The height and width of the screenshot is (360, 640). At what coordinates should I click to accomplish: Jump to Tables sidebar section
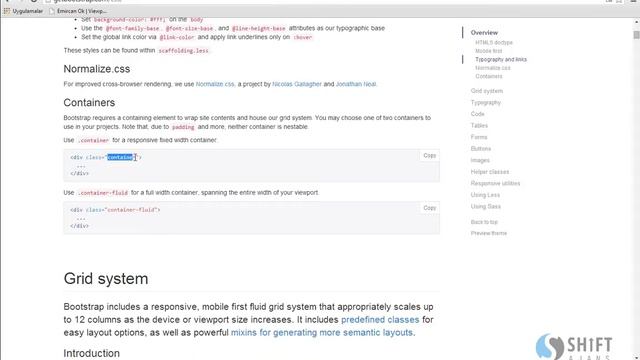pos(479,125)
